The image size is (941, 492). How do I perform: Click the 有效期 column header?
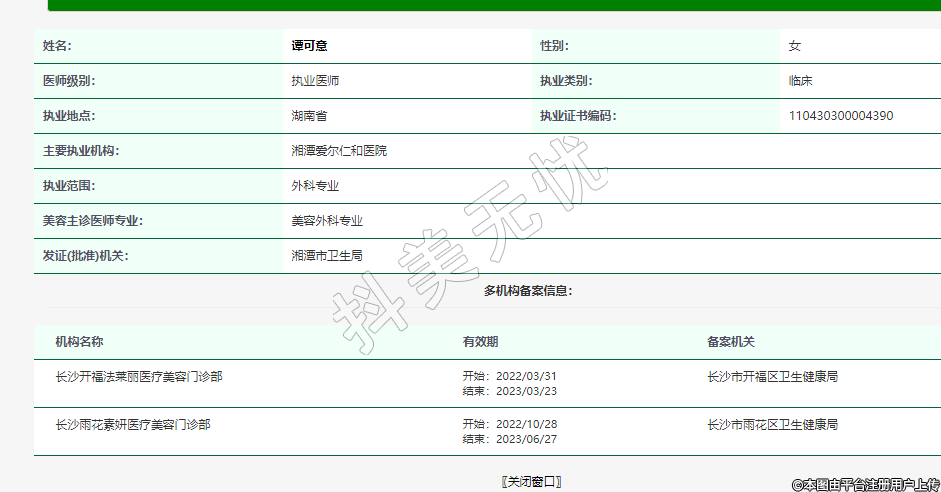[480, 342]
